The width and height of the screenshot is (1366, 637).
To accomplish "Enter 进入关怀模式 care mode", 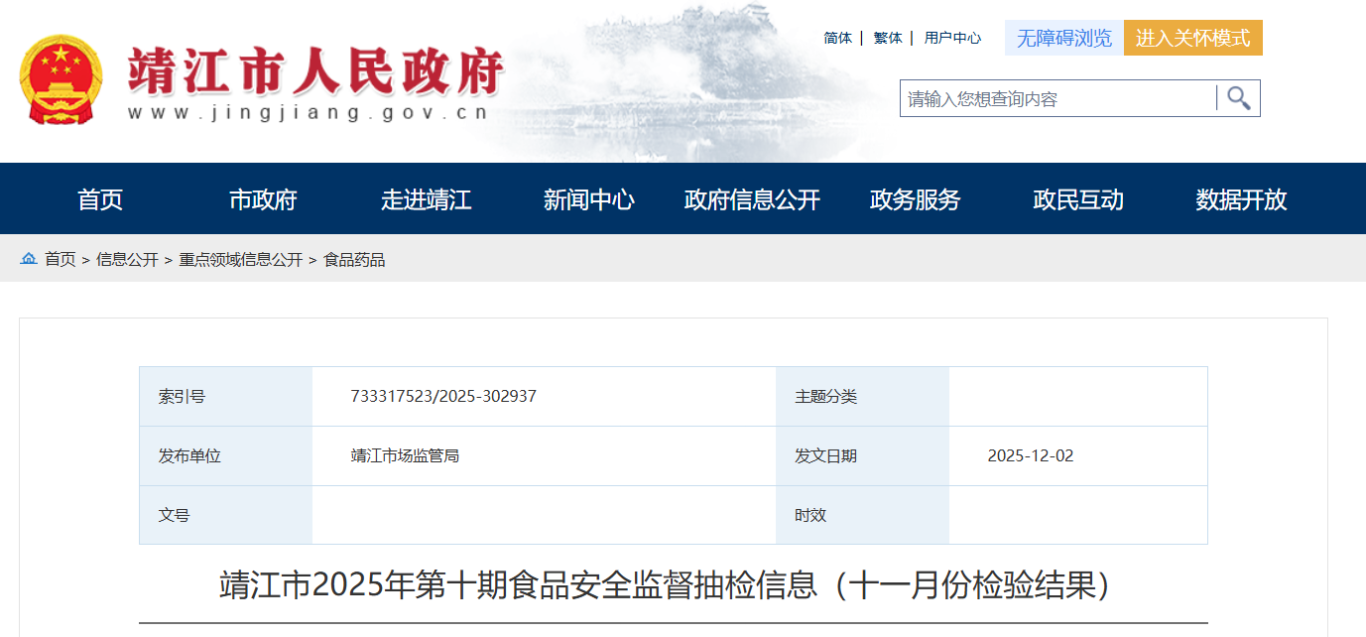I will tap(1193, 38).
